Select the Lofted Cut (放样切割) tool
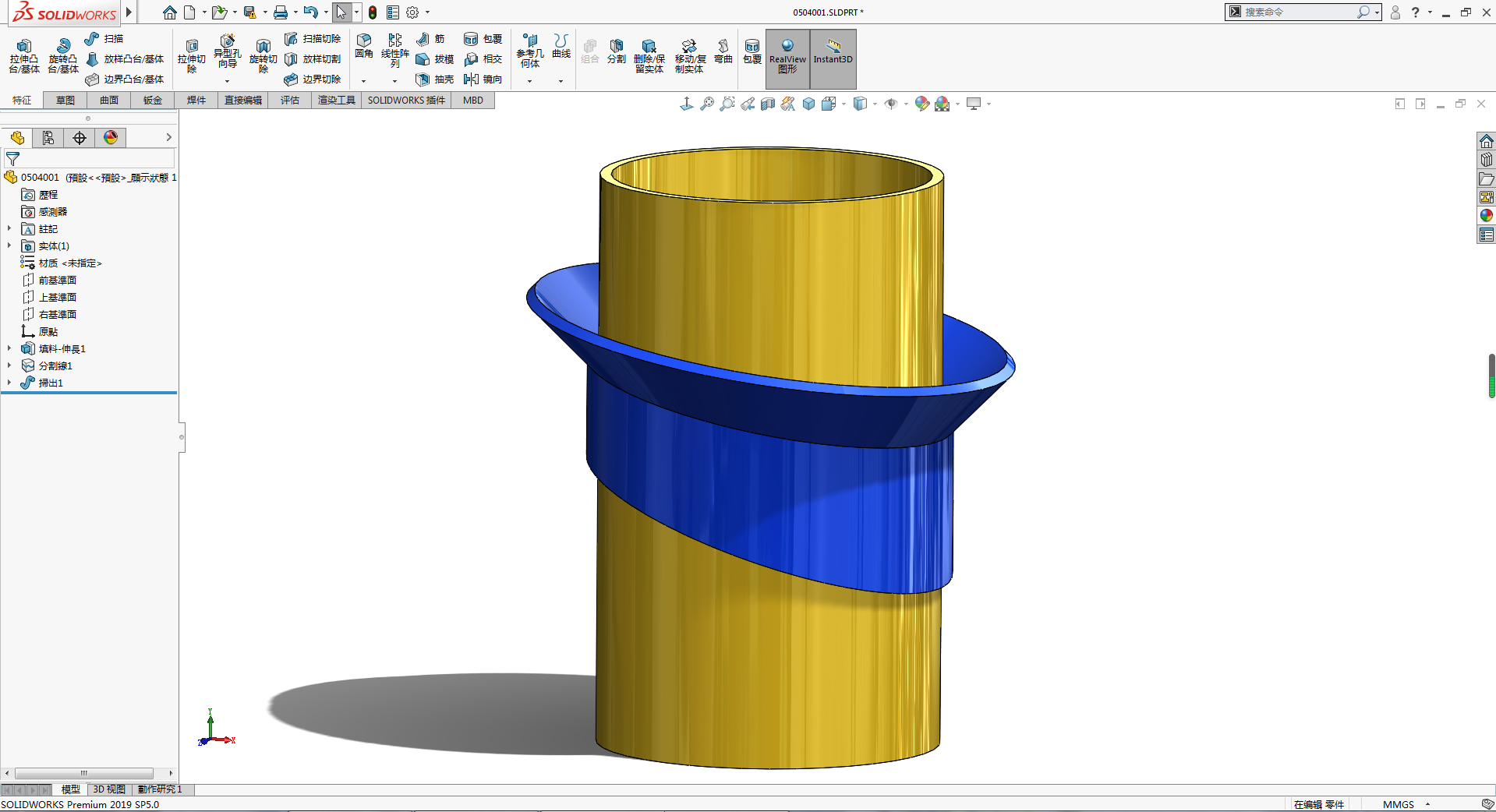 pyautogui.click(x=313, y=58)
